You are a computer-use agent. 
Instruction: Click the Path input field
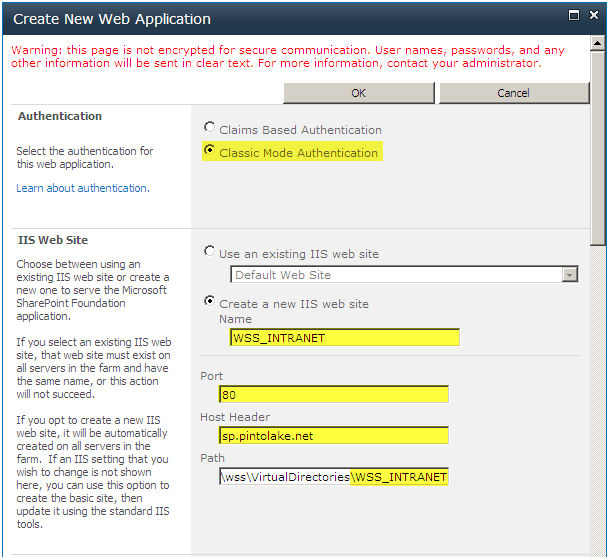(334, 477)
